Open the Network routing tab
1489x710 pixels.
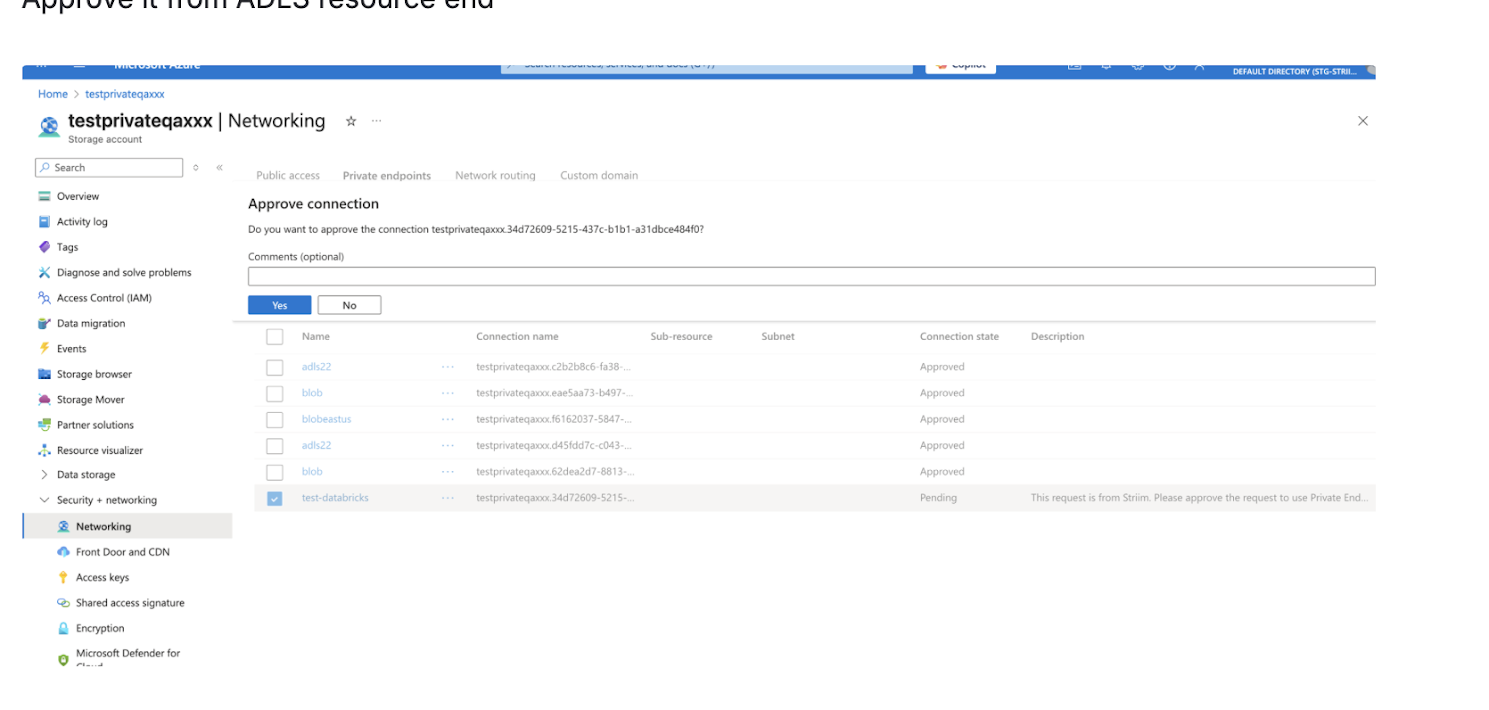[495, 175]
